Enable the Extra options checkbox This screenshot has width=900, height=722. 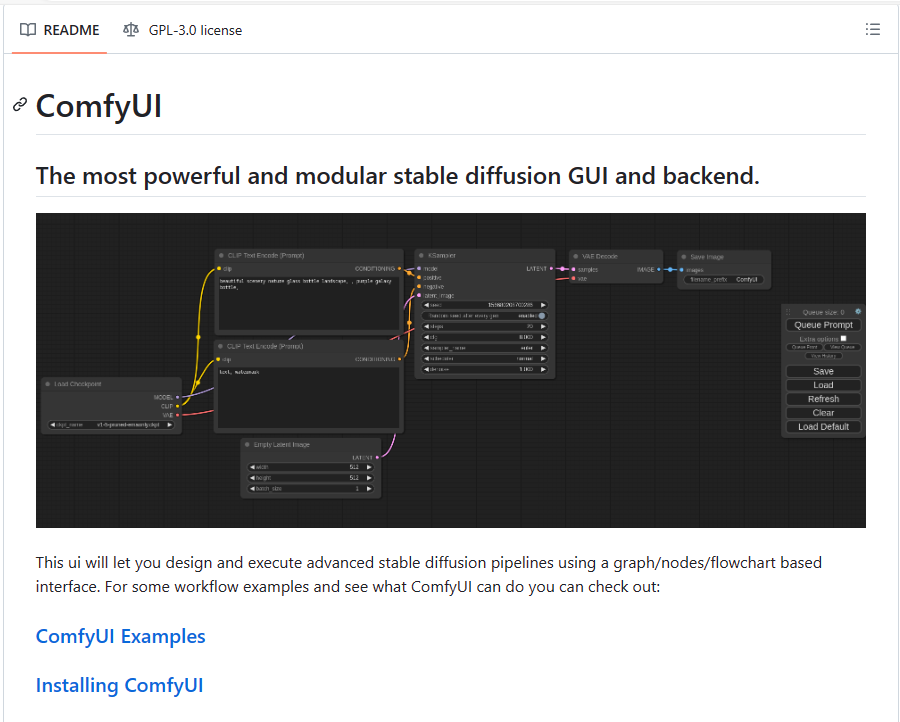point(843,339)
